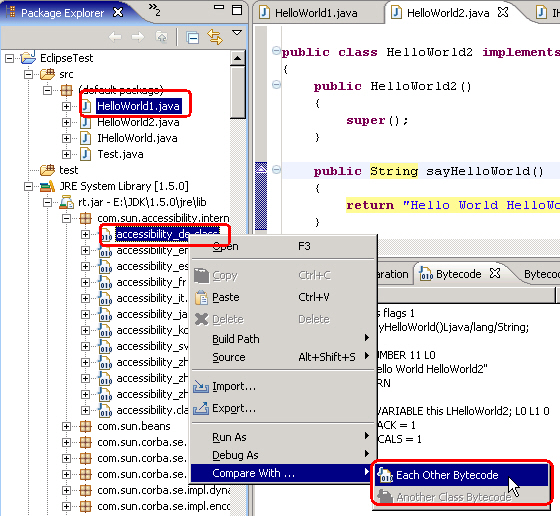Select com.sun.corba.se.impl.dyna package
Image resolution: width=560 pixels, height=516 pixels.
click(164, 490)
